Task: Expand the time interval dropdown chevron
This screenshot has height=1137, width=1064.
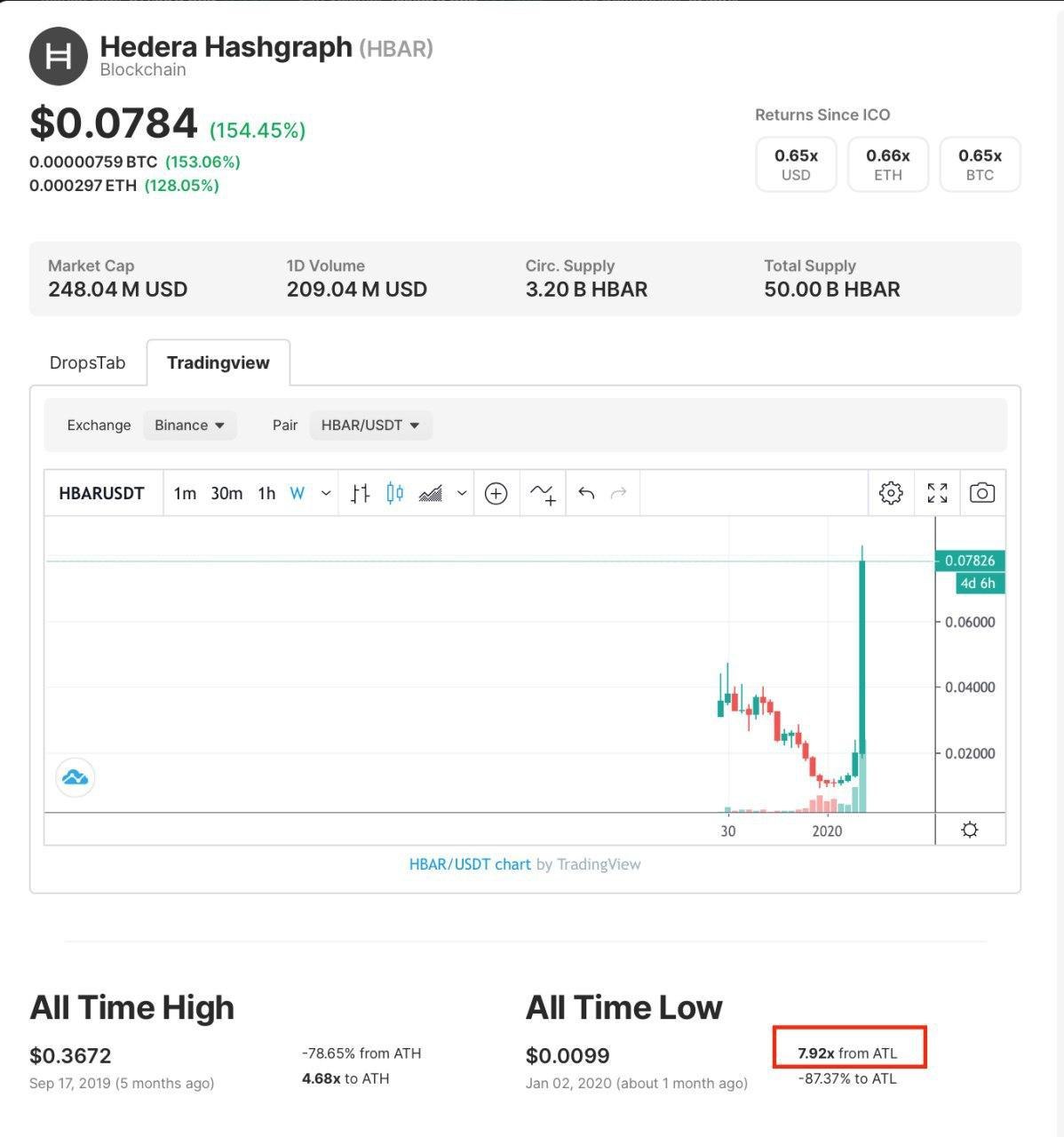Action: click(x=326, y=493)
